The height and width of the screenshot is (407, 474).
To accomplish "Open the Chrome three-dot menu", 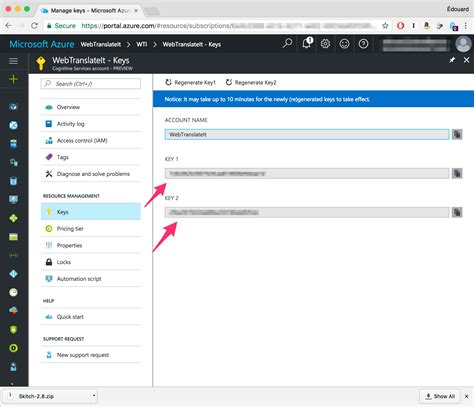I will pyautogui.click(x=466, y=26).
